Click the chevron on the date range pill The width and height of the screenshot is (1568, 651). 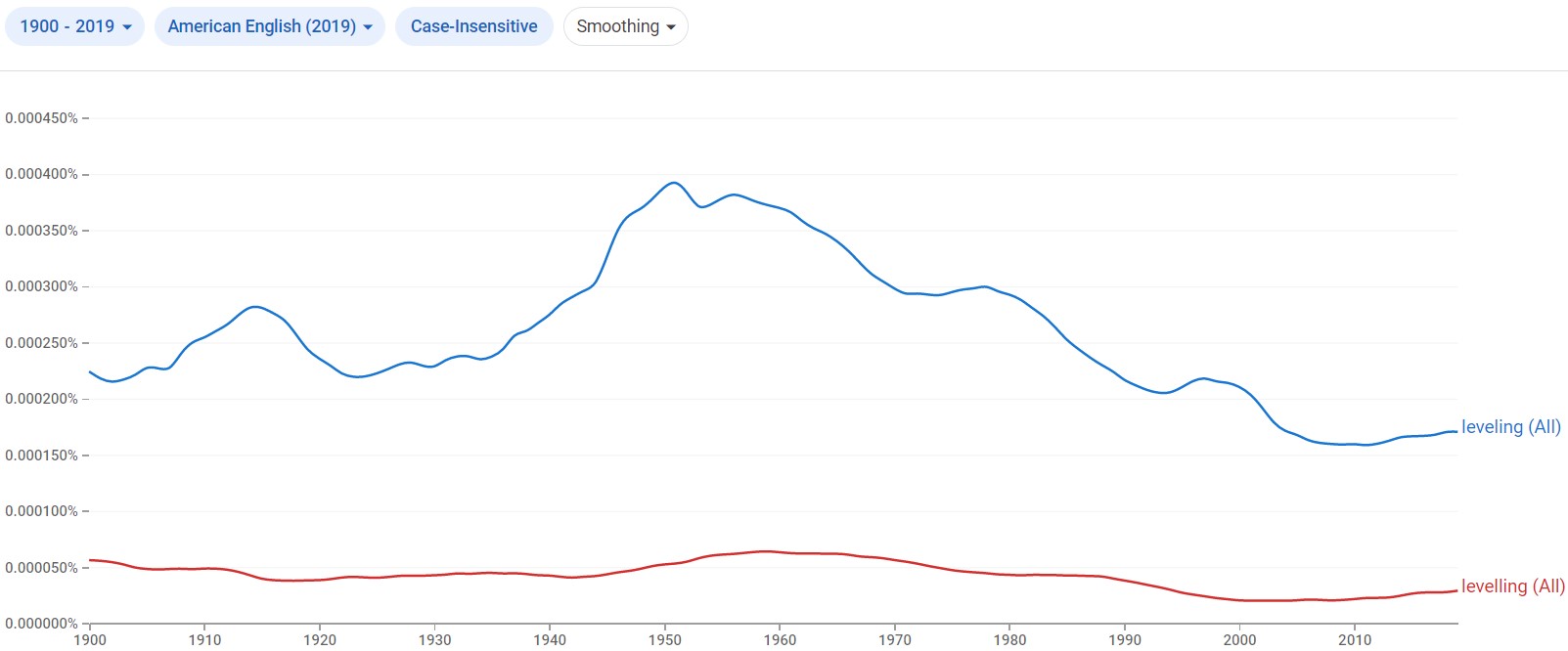128,26
